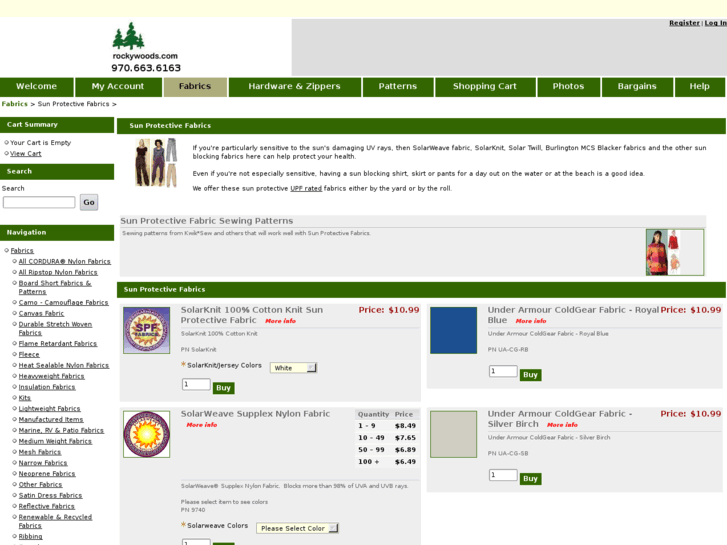Screen dimensions: 727x545
Task: Click the sewing patterns jacket thumbnail
Action: click(x=675, y=252)
